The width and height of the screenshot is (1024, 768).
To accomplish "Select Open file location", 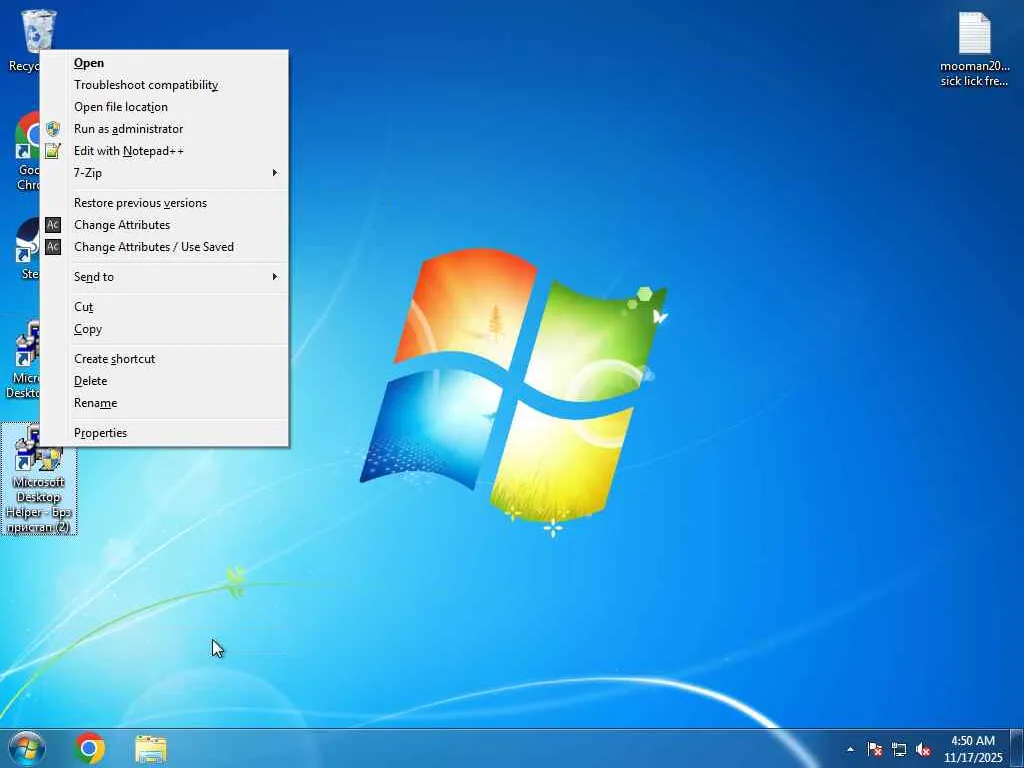I will [164, 106].
